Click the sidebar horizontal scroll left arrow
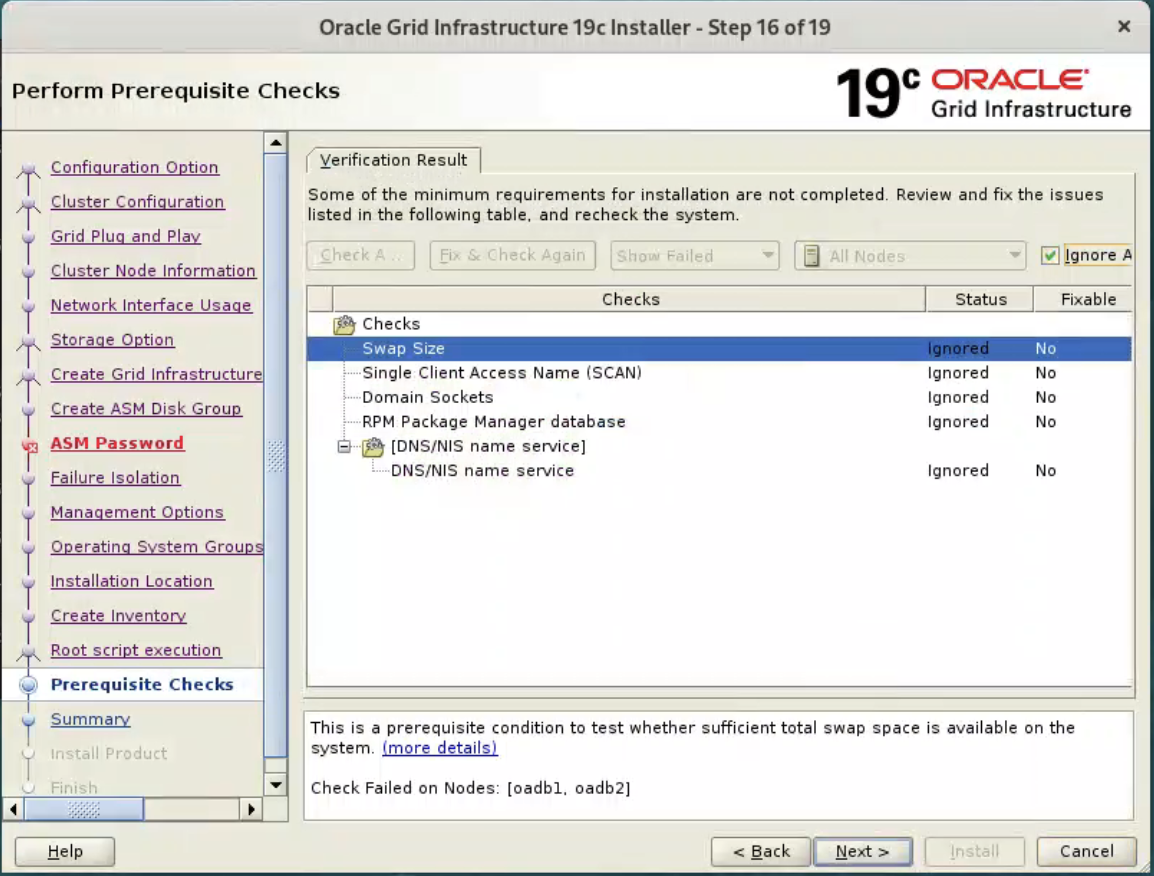Screen dimensions: 1154x876 click(13, 810)
